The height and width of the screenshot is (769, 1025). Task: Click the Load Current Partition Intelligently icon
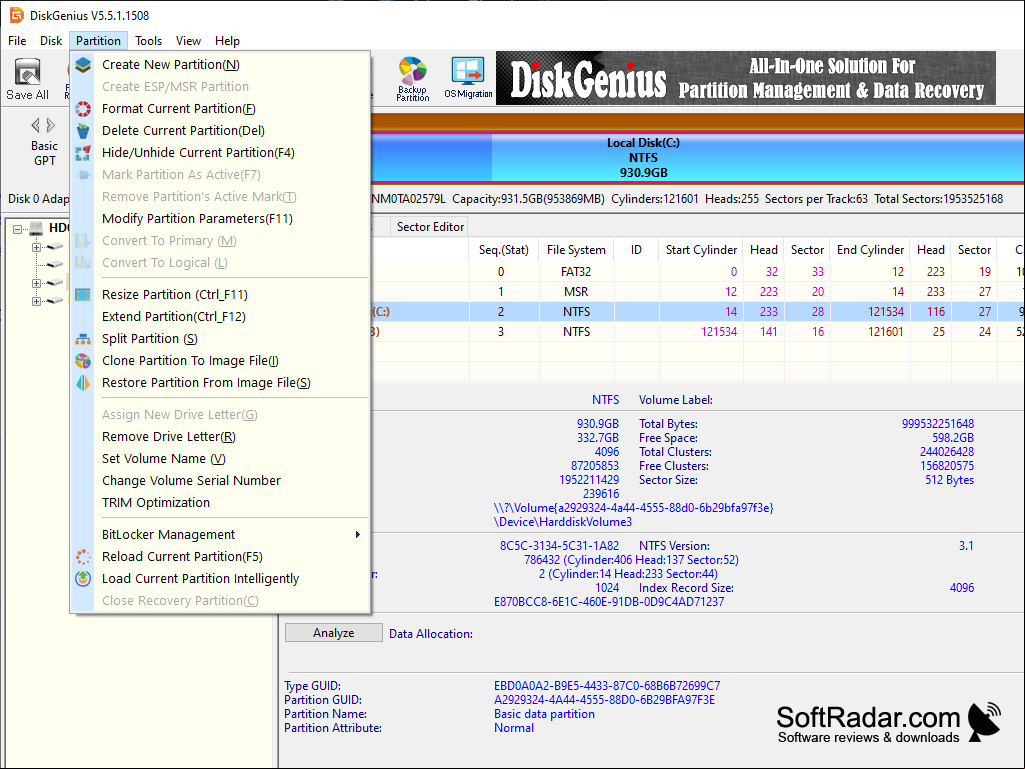83,579
